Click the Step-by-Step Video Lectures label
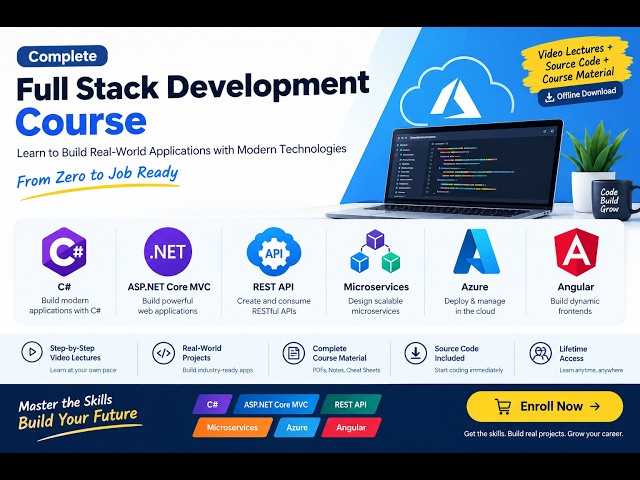This screenshot has width=640, height=480. 75,353
